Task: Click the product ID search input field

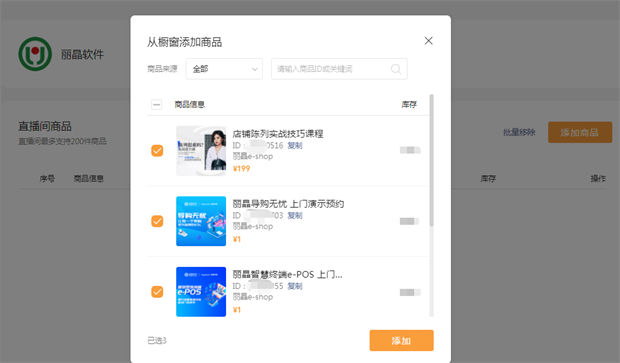Action: click(339, 69)
